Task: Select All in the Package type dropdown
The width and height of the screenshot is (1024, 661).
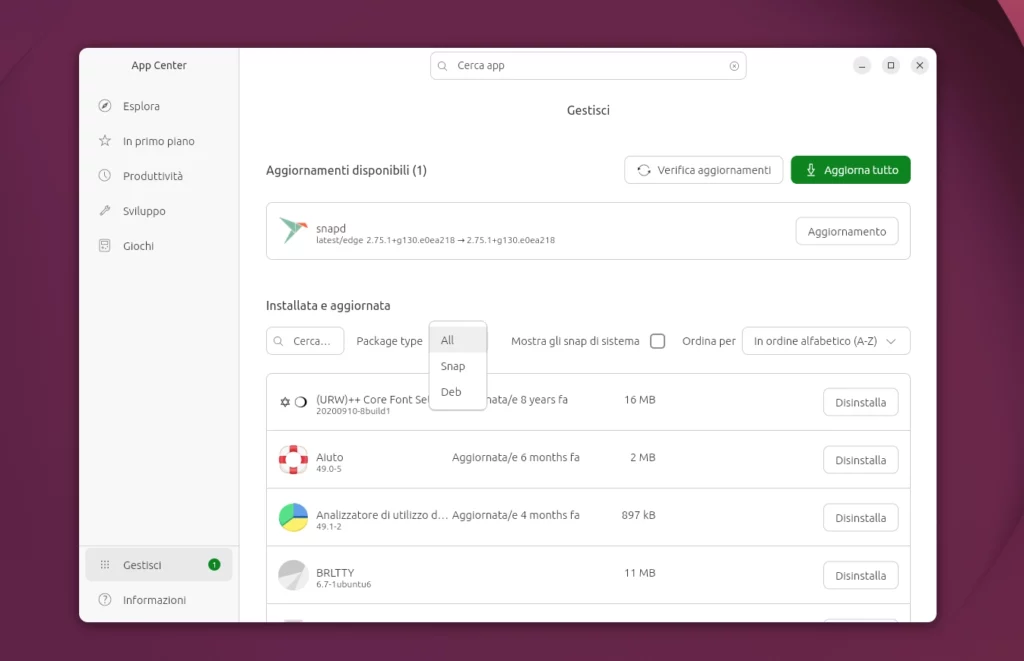Action: (x=446, y=340)
